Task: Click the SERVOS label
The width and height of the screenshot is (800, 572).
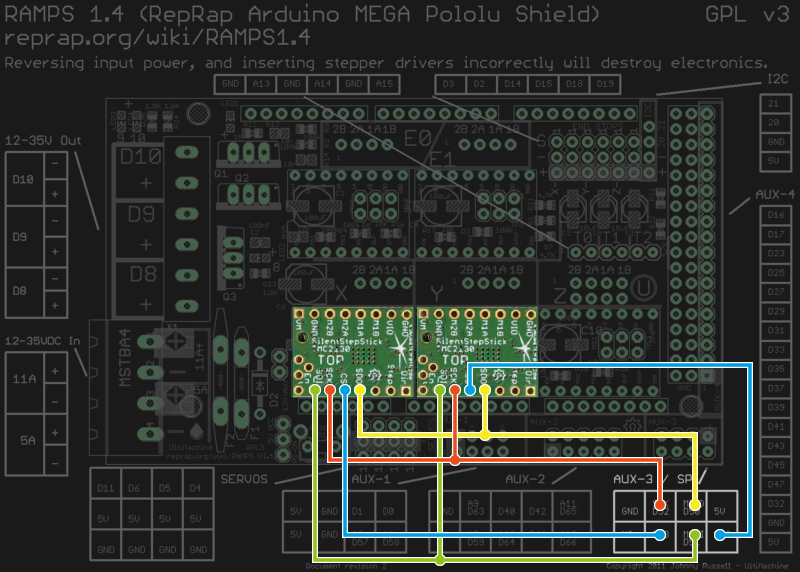Action: click(244, 479)
